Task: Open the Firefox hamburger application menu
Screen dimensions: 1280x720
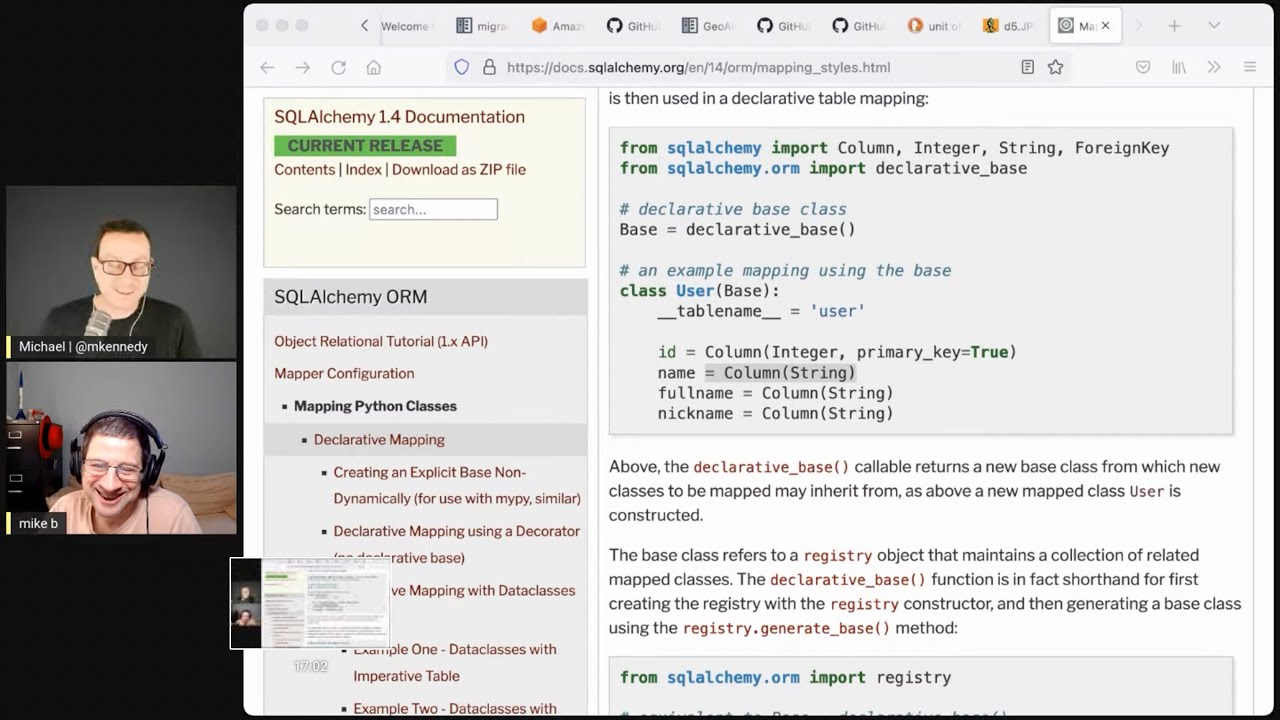Action: click(1249, 67)
